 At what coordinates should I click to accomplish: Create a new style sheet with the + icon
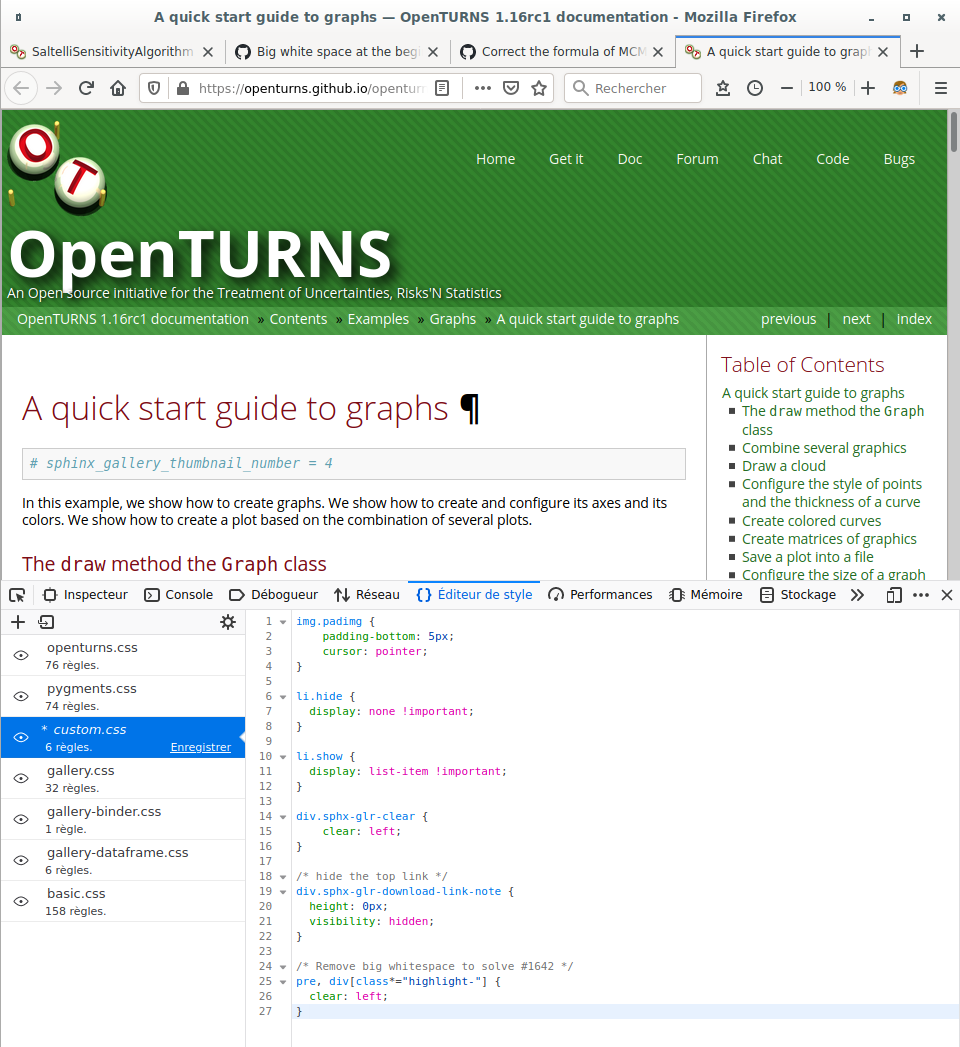pyautogui.click(x=18, y=622)
